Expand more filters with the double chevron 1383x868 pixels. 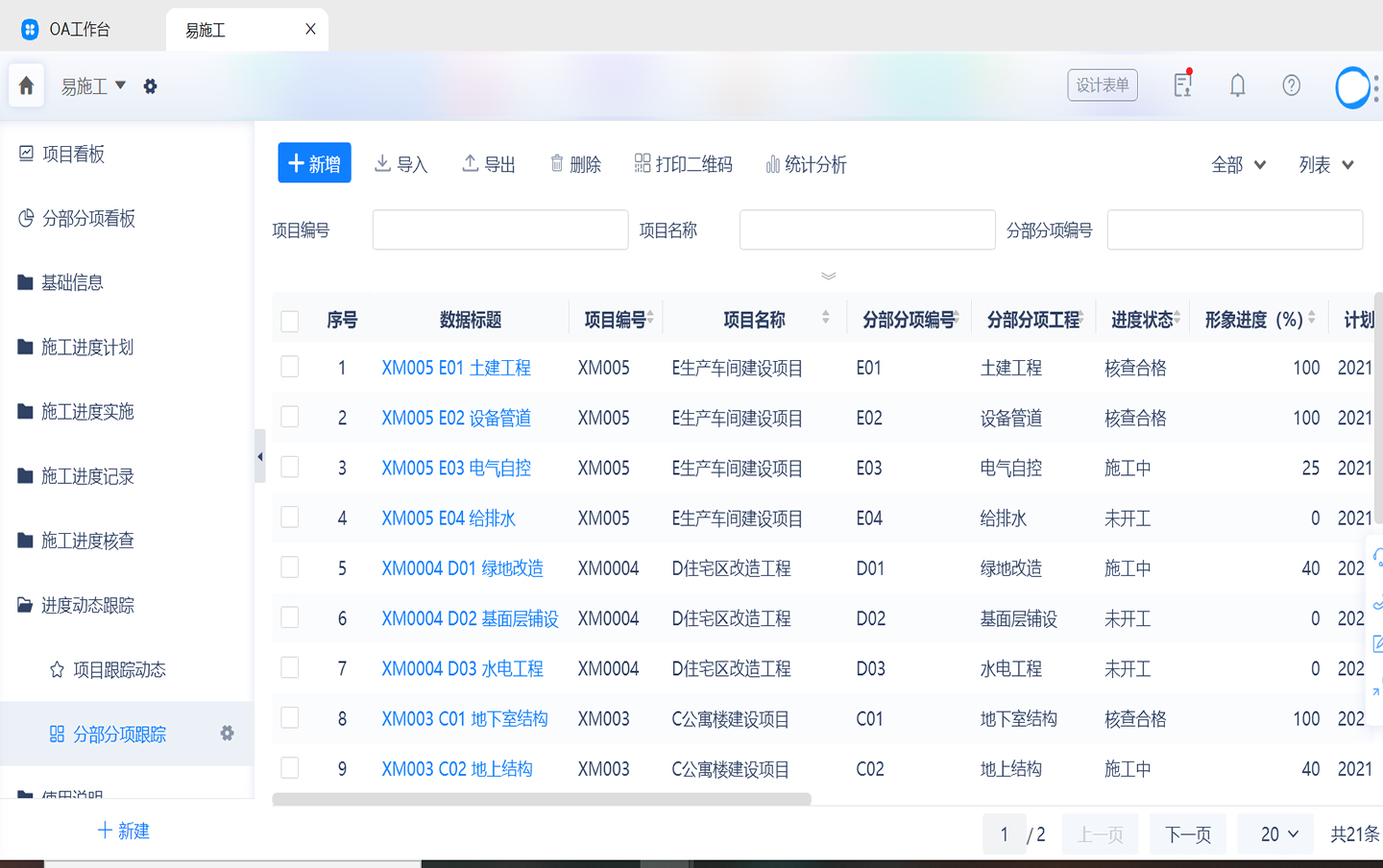(828, 277)
